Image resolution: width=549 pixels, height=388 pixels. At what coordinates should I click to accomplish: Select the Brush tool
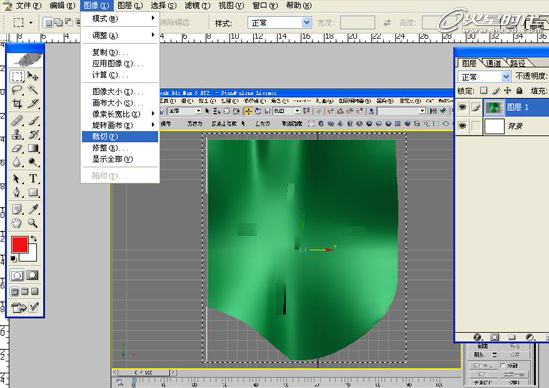[33, 121]
